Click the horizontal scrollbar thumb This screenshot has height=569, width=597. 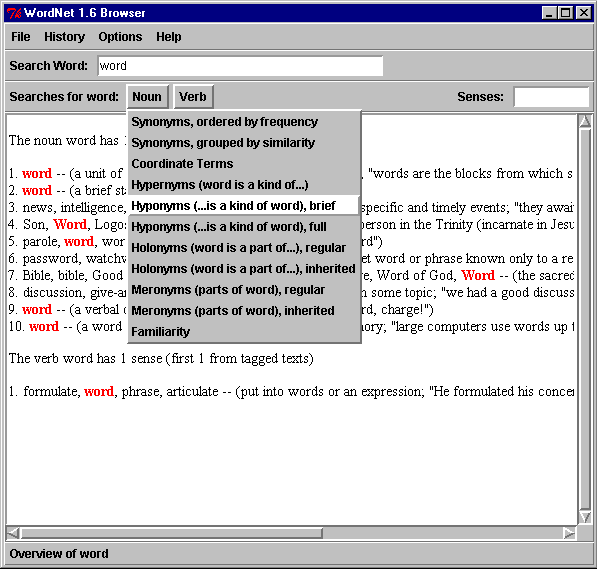tap(172, 533)
